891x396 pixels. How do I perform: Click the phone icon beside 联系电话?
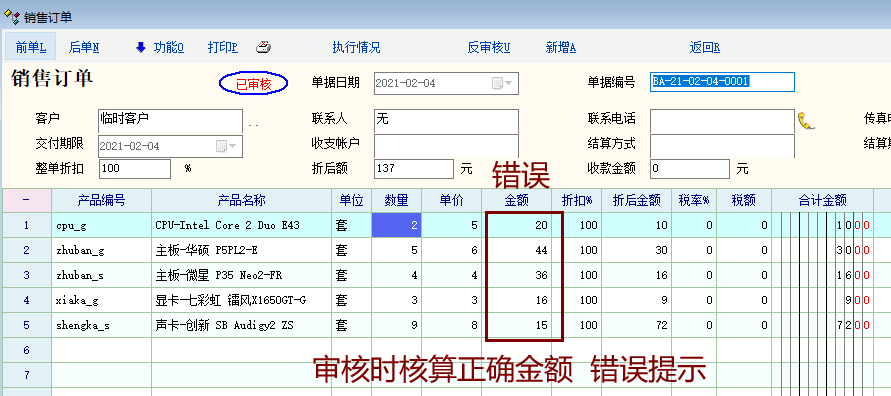[x=806, y=120]
